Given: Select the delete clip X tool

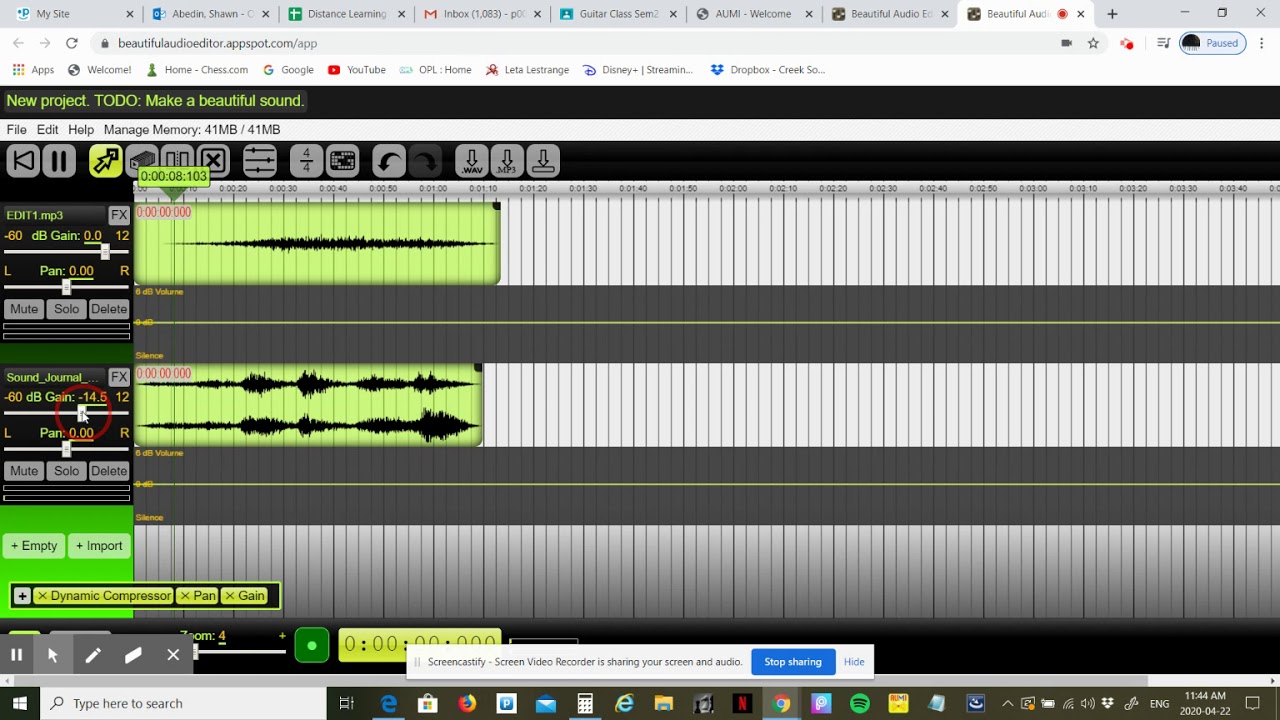Looking at the screenshot, I should tap(213, 161).
